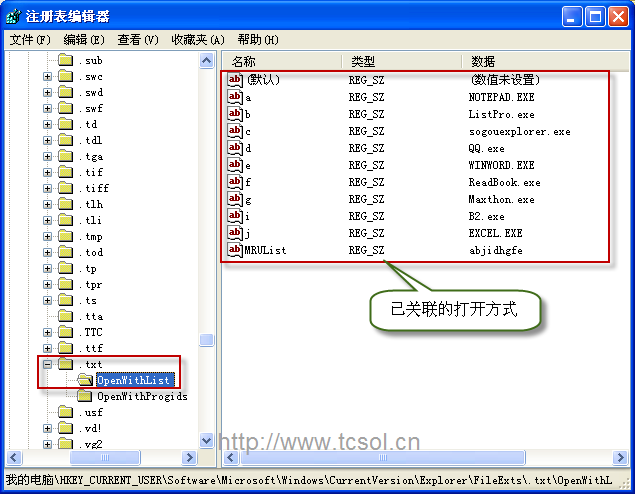Open the 帮助(H) menu
Image resolution: width=635 pixels, height=494 pixels.
tap(258, 40)
